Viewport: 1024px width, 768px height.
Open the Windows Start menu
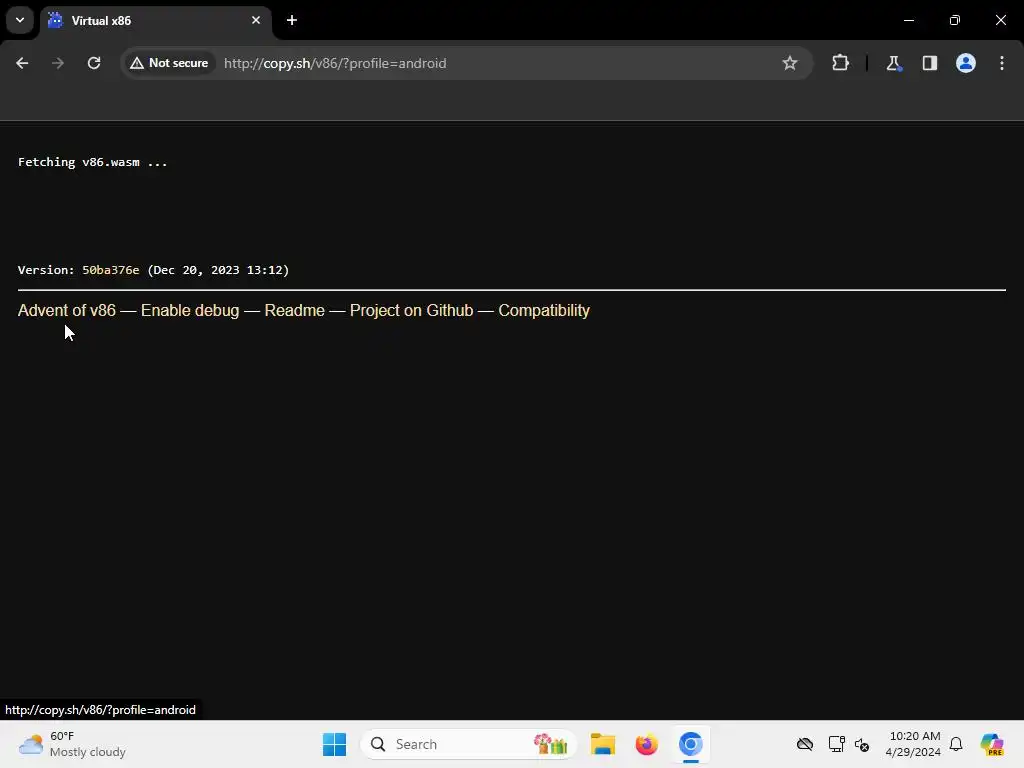334,744
